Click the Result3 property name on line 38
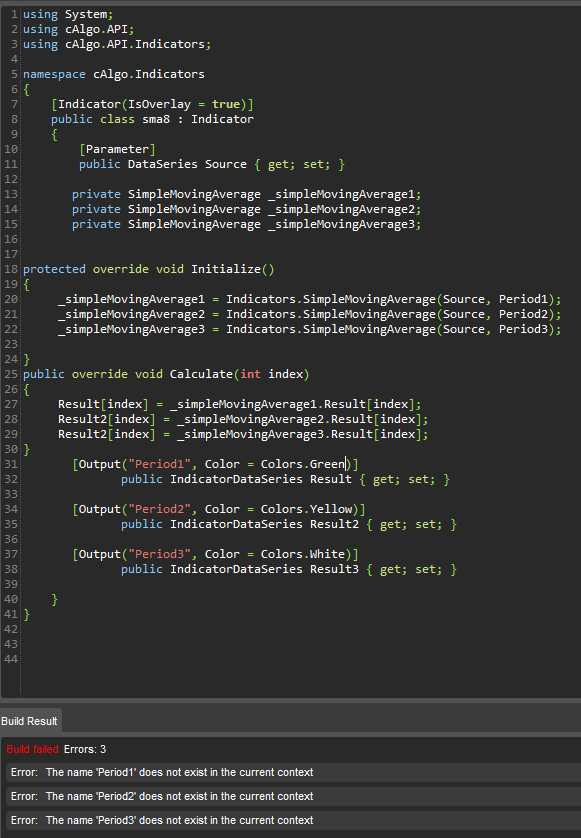 (x=335, y=569)
